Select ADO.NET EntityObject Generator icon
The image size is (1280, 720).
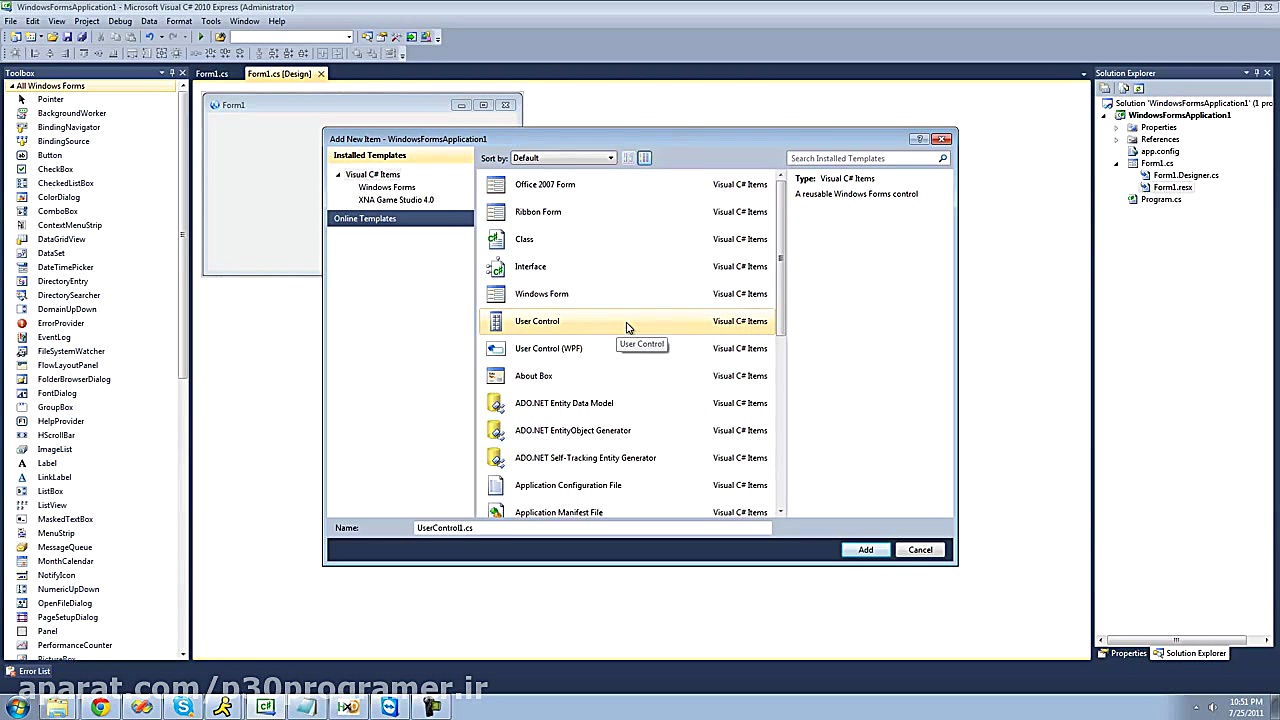click(x=496, y=431)
